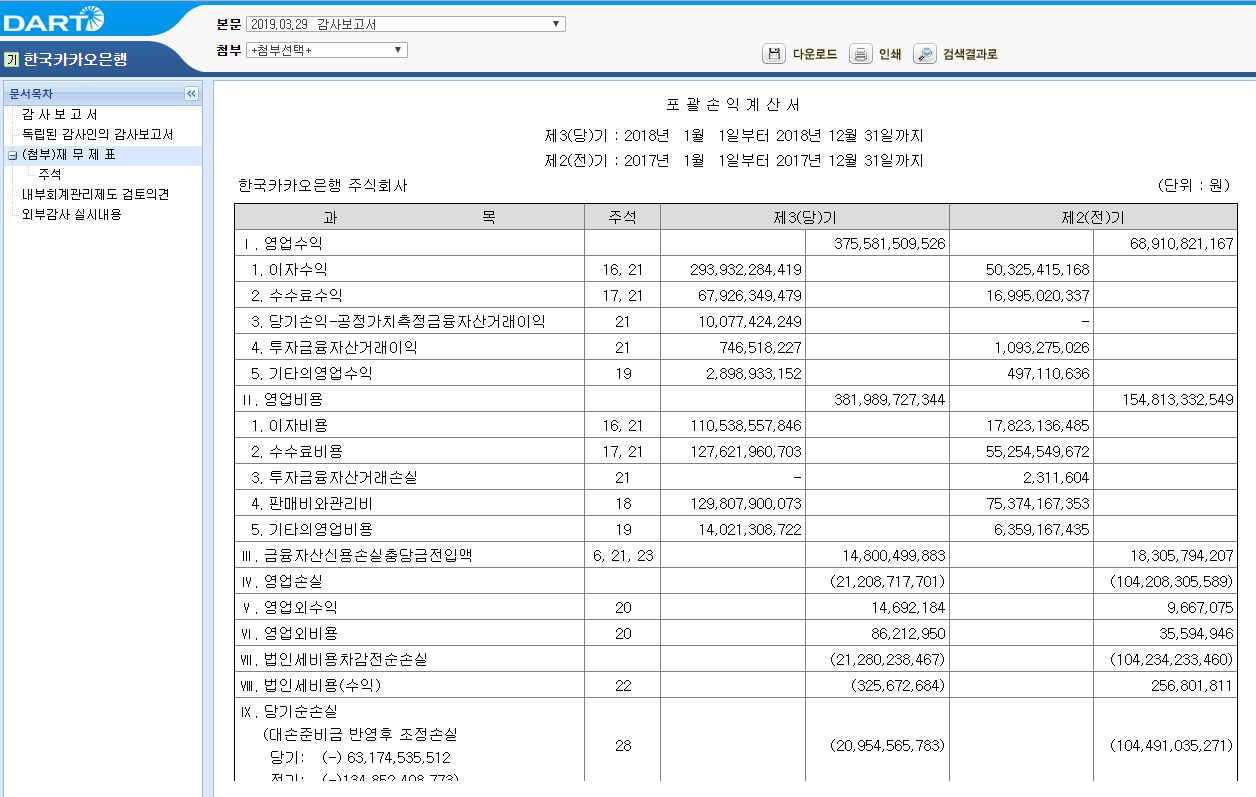Open the 주석 notes entry
This screenshot has width=1256, height=797.
coord(50,175)
